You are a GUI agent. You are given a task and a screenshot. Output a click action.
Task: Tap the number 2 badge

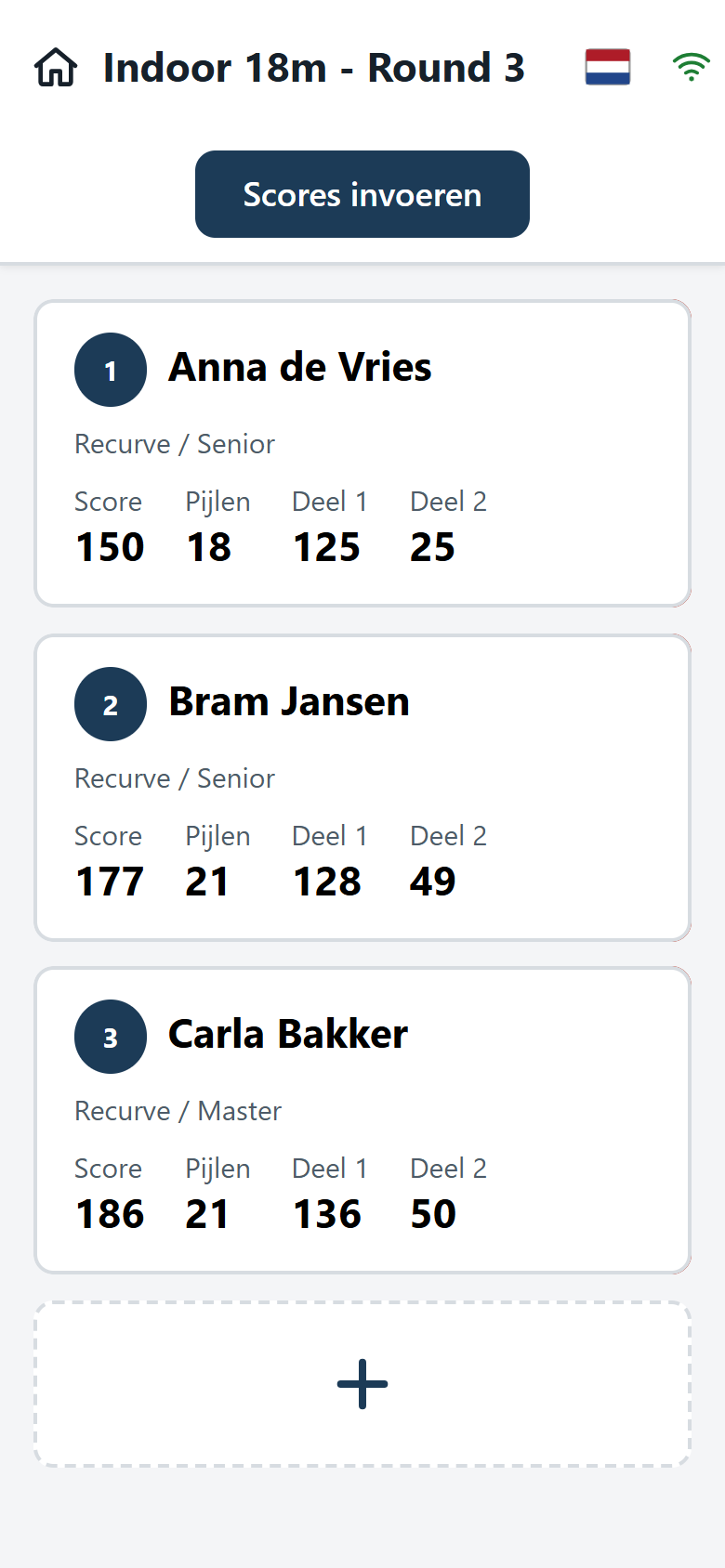[111, 704]
